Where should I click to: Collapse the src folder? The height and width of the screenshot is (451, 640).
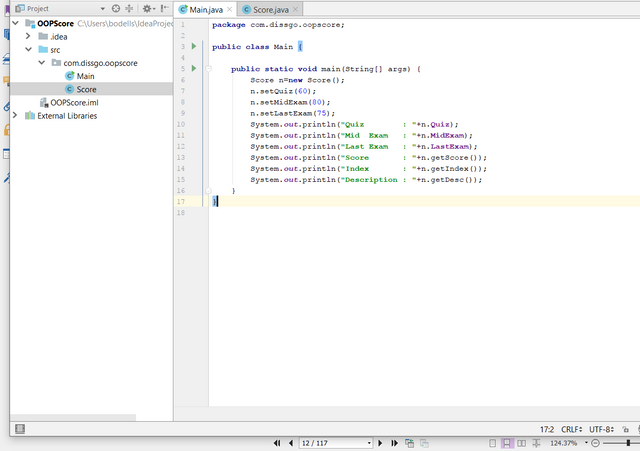[x=29, y=49]
